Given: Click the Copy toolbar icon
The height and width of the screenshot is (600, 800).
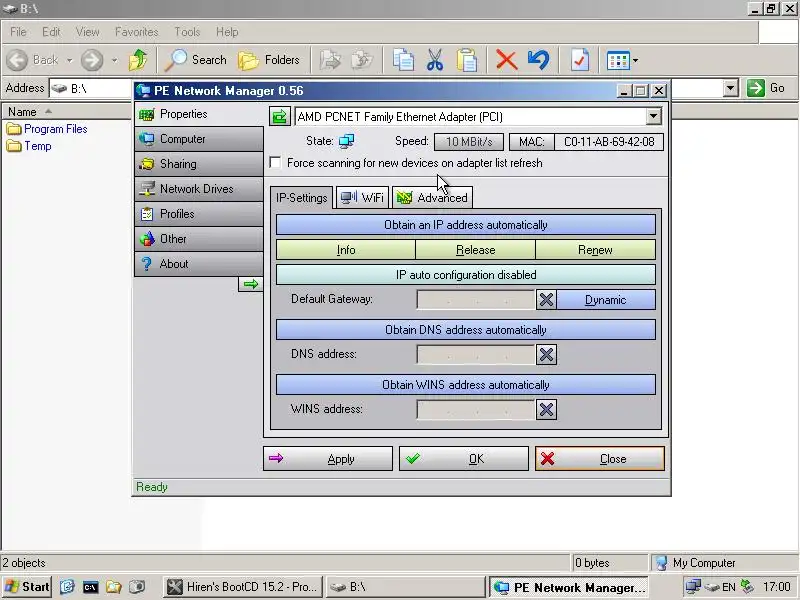Looking at the screenshot, I should tap(403, 60).
